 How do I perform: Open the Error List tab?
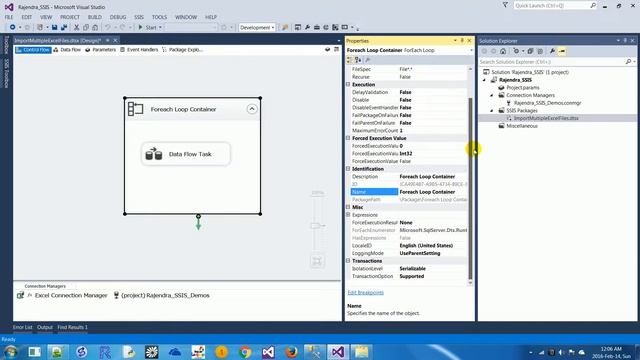[x=22, y=327]
